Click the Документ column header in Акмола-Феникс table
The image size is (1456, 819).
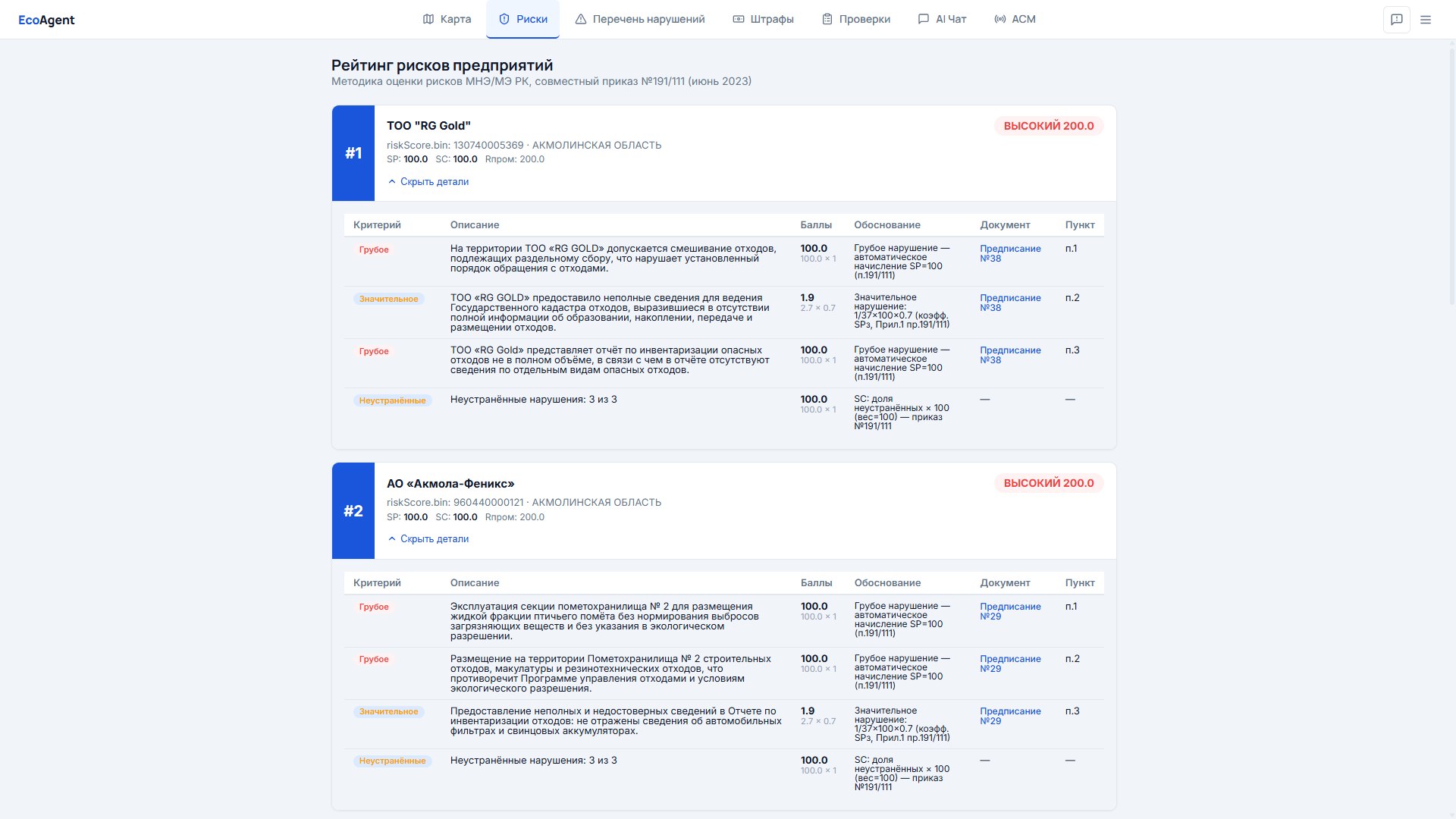pos(1005,583)
